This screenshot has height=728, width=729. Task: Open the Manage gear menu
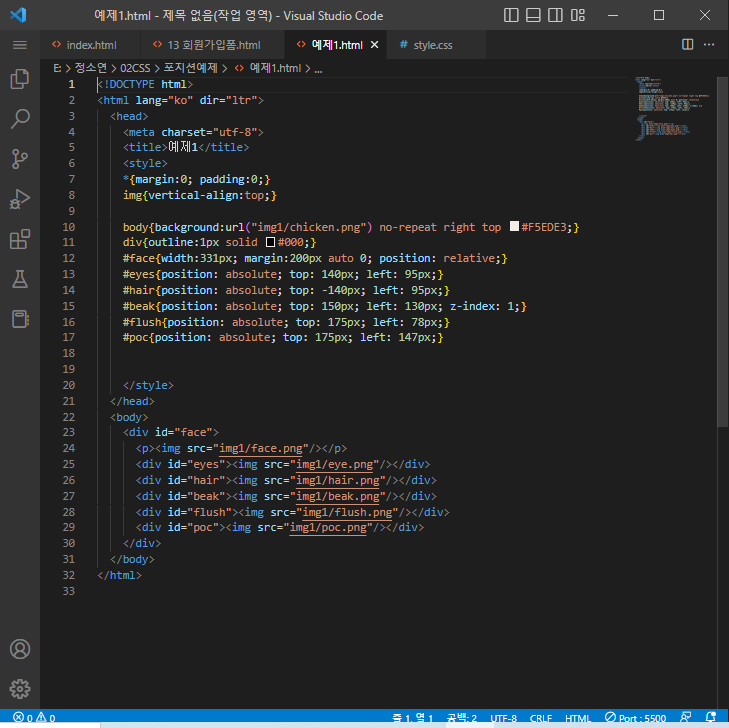tap(20, 688)
